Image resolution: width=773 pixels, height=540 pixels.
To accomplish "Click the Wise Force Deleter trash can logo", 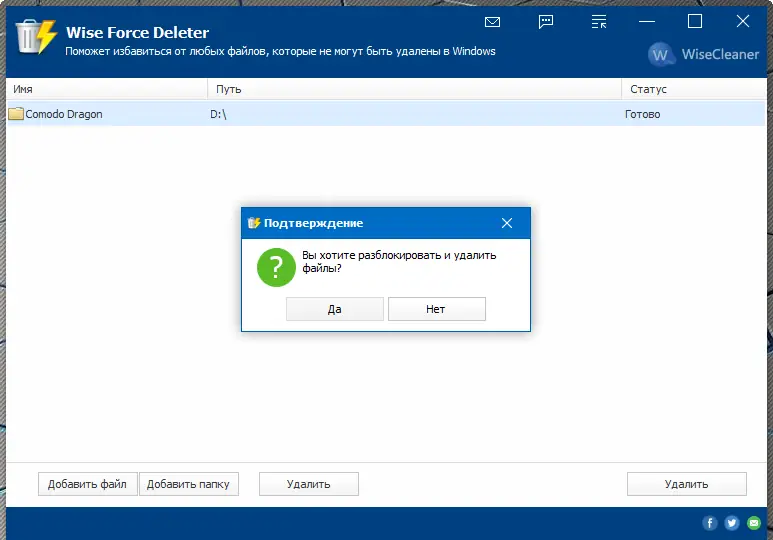I will pyautogui.click(x=35, y=36).
